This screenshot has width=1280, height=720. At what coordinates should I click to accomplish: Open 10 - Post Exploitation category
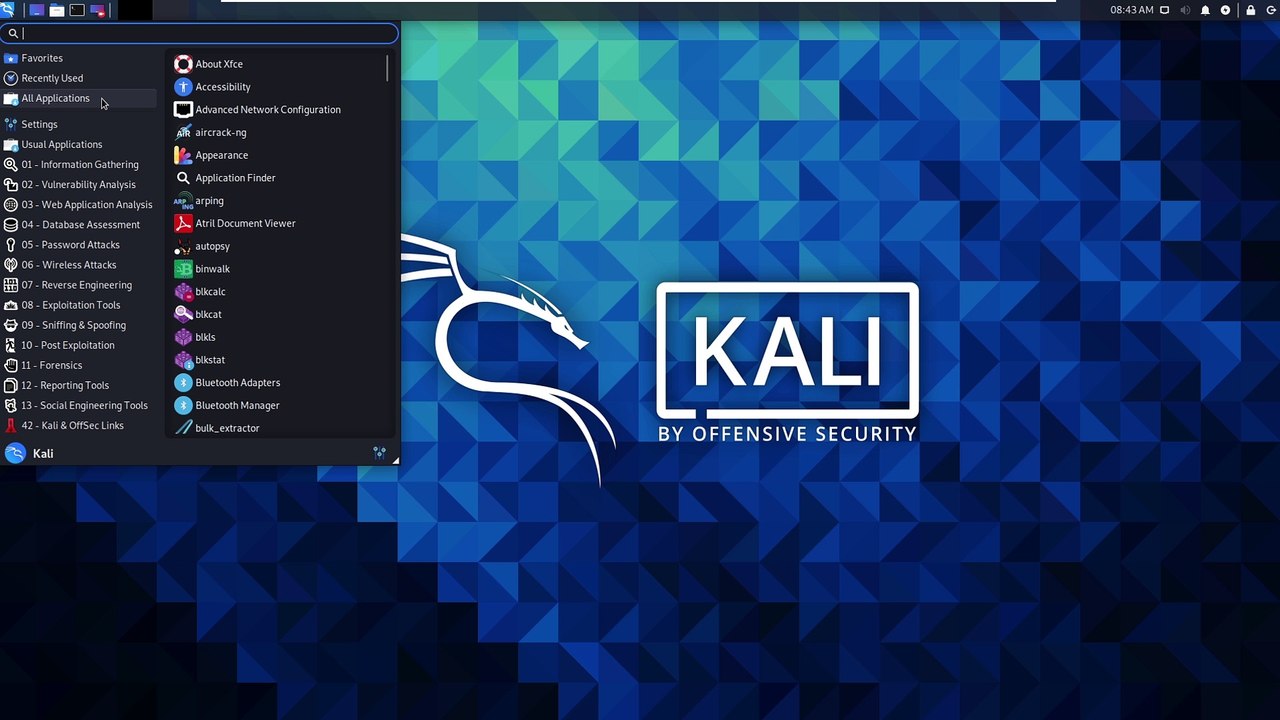[79, 345]
